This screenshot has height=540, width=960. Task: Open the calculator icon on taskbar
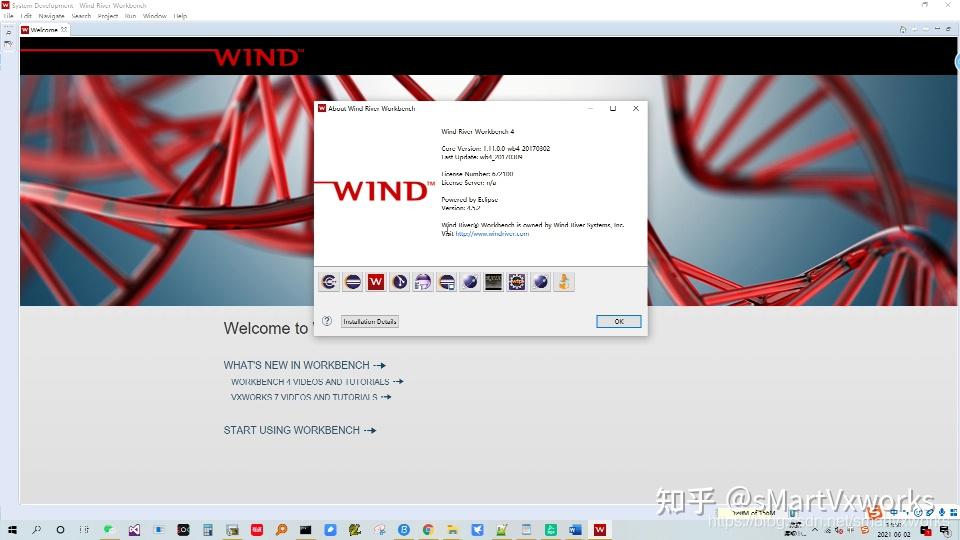pyautogui.click(x=208, y=530)
